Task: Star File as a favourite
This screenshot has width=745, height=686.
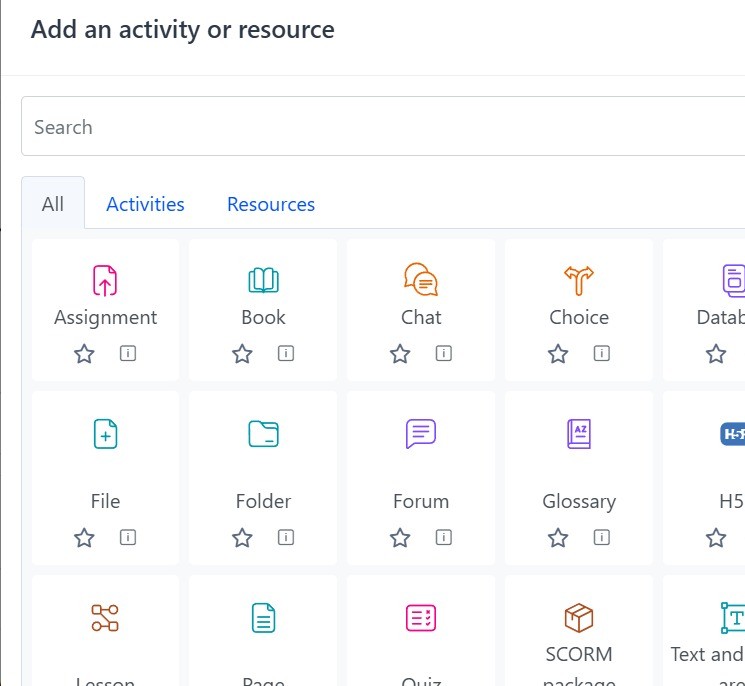Action: click(84, 538)
